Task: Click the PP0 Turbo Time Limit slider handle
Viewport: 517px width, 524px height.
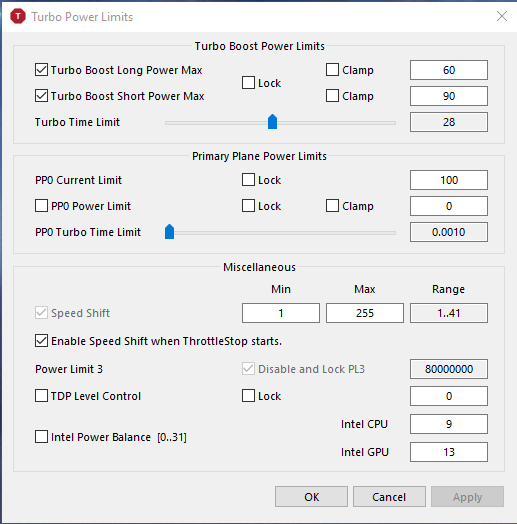Action: tap(169, 232)
